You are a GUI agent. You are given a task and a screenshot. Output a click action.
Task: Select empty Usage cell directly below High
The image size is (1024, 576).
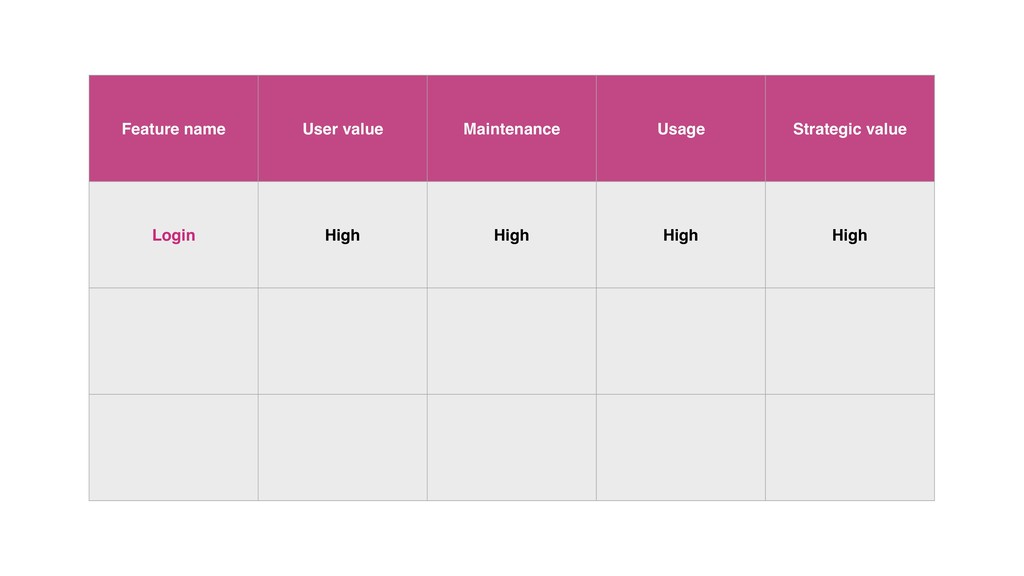[680, 341]
